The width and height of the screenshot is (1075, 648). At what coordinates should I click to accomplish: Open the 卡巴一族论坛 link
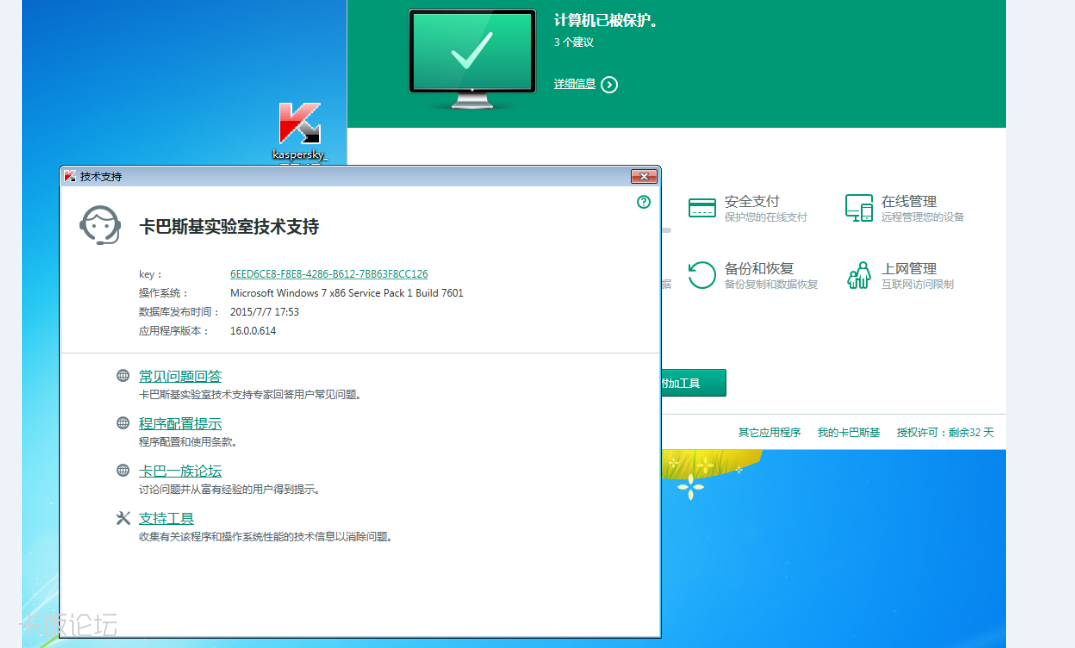point(180,471)
